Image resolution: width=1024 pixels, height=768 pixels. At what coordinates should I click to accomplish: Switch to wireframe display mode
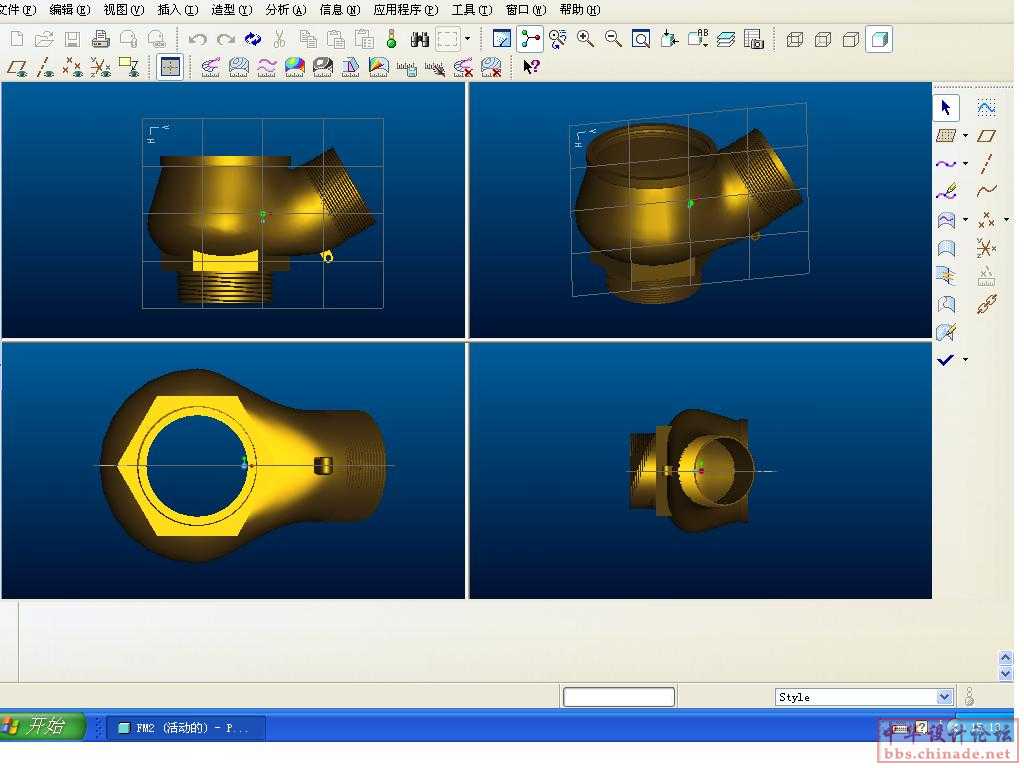click(795, 39)
